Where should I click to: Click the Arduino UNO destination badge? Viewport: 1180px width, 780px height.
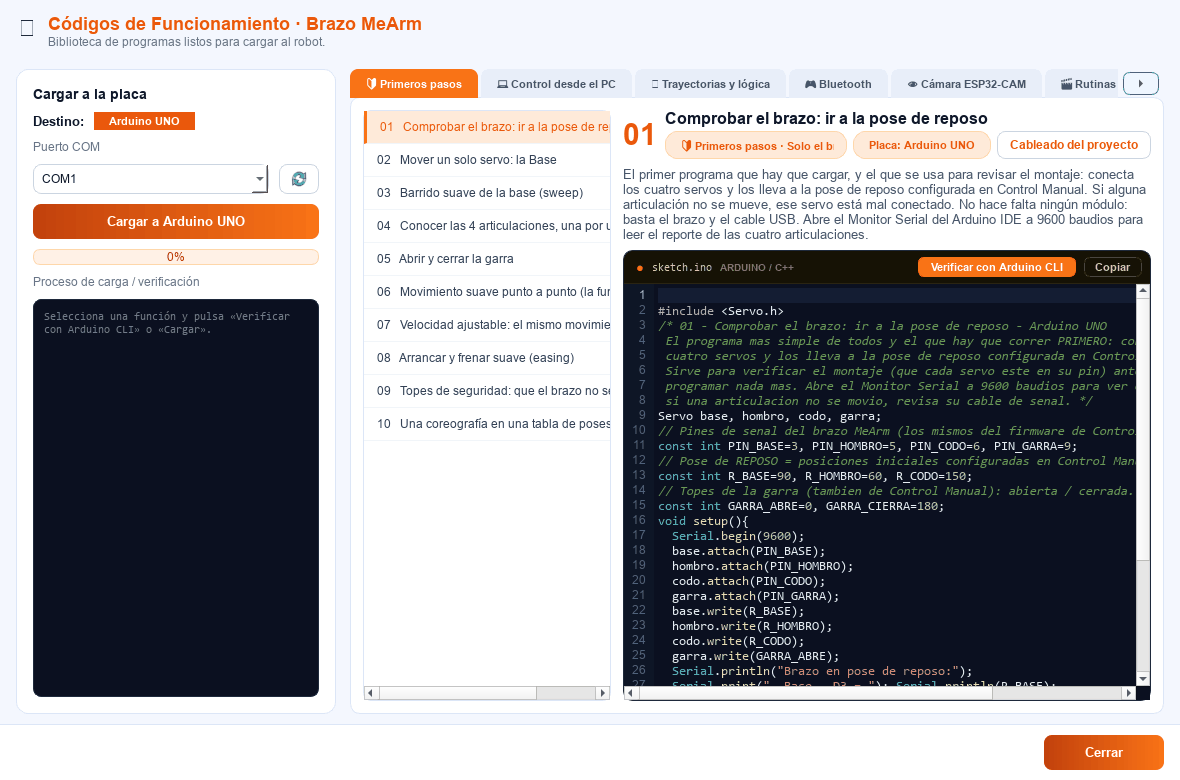(x=144, y=120)
